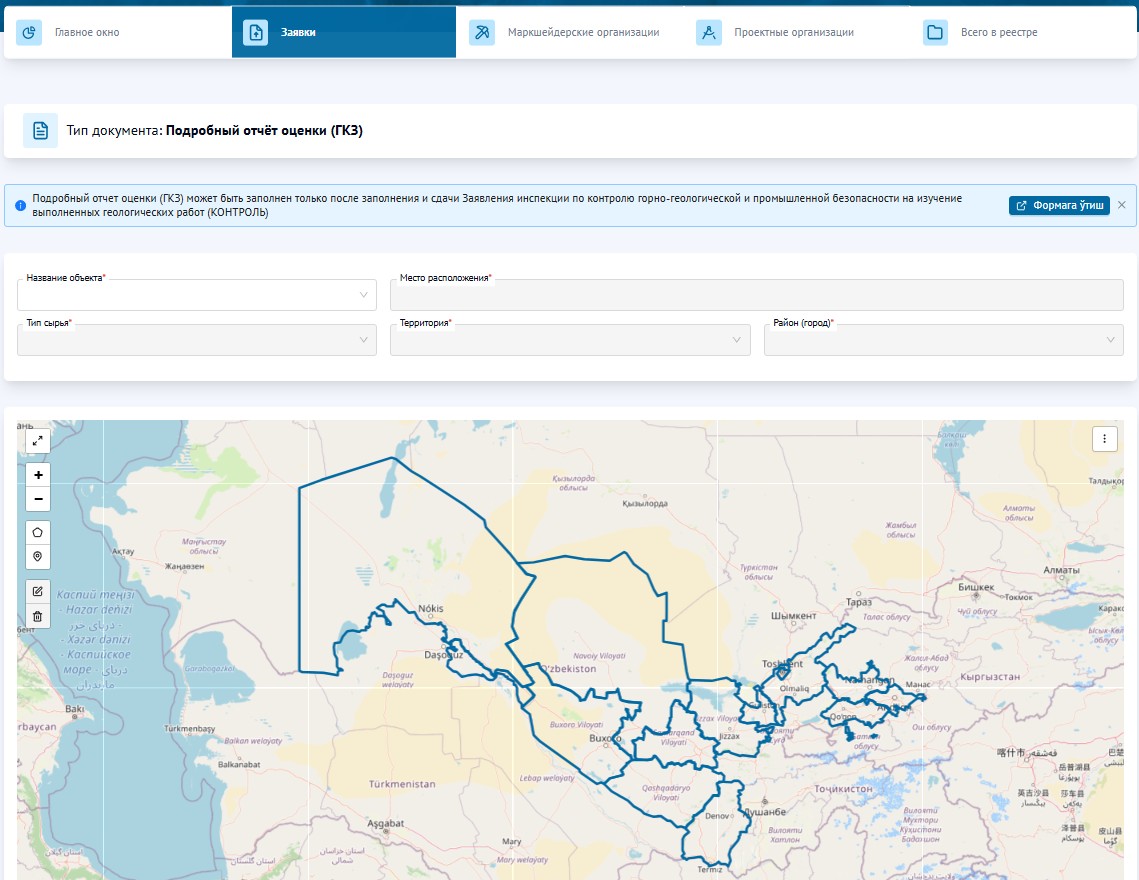The height and width of the screenshot is (880, 1139).
Task: Click the Место расположения input field
Action: click(756, 295)
